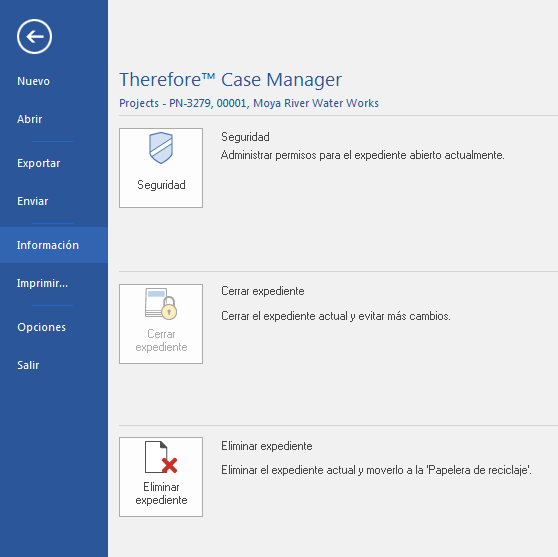Screen dimensions: 558x557
Task: Select Abrir in the sidebar
Action: click(30, 119)
